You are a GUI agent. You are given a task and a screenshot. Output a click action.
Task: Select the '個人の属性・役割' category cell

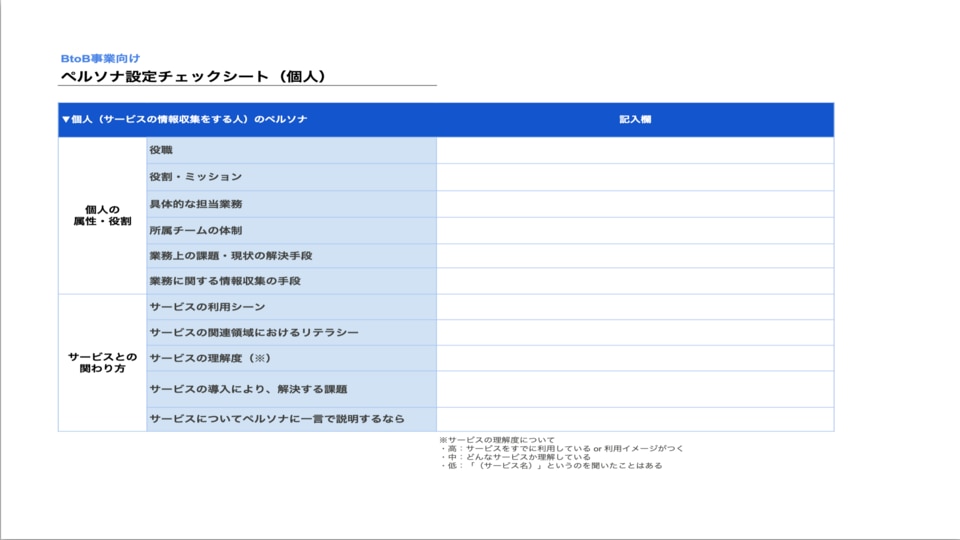[x=102, y=216]
